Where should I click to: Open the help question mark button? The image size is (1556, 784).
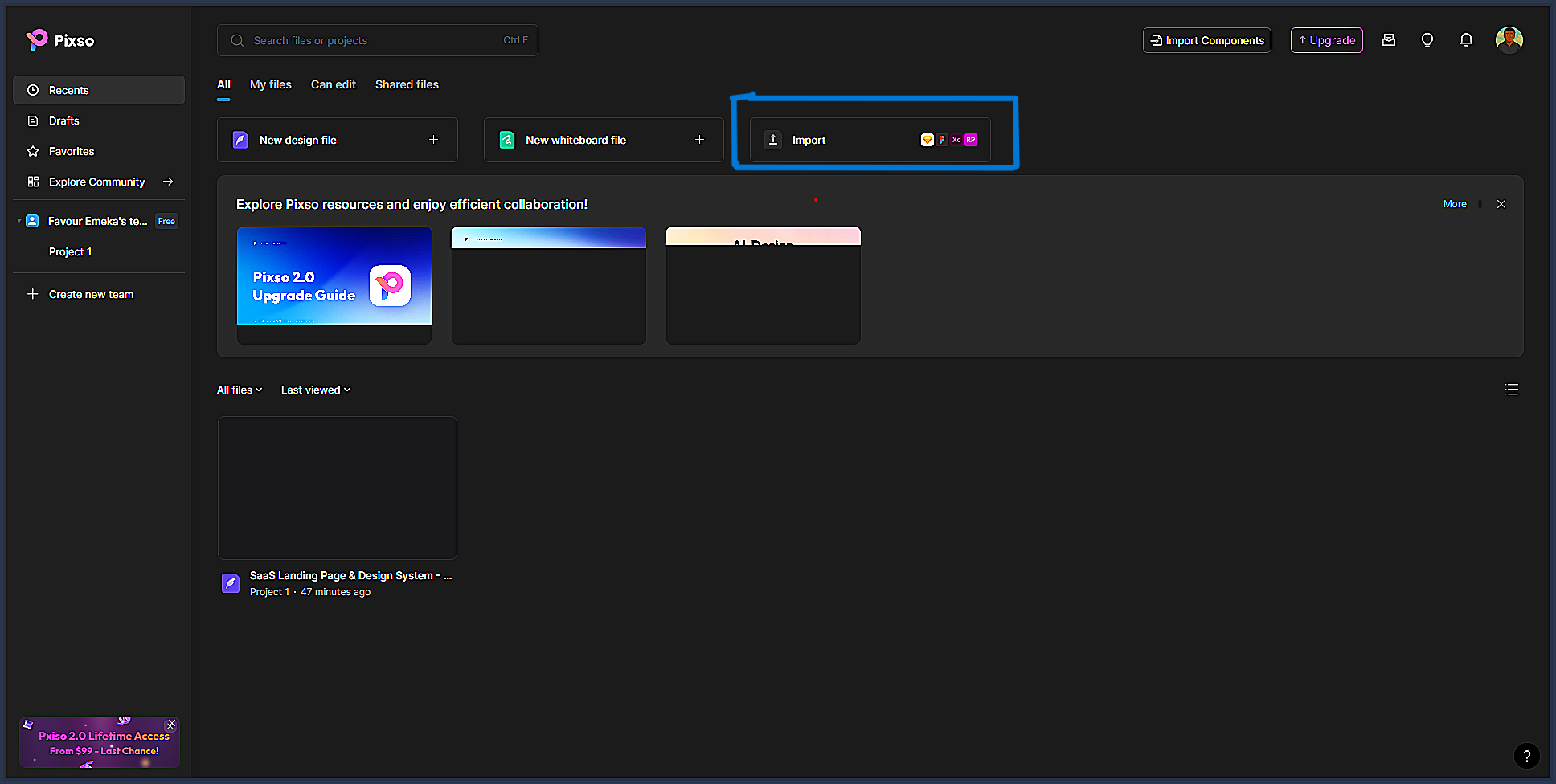pyautogui.click(x=1527, y=756)
